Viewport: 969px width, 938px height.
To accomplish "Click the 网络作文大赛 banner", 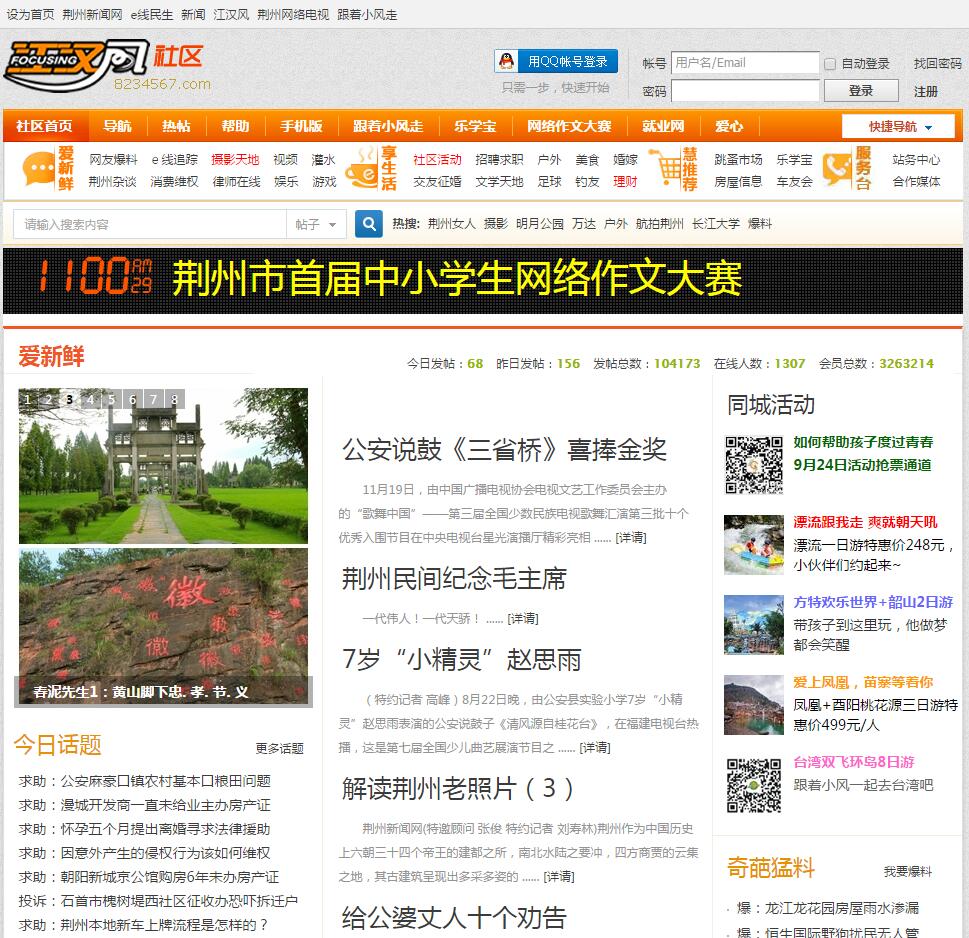I will pyautogui.click(x=483, y=281).
